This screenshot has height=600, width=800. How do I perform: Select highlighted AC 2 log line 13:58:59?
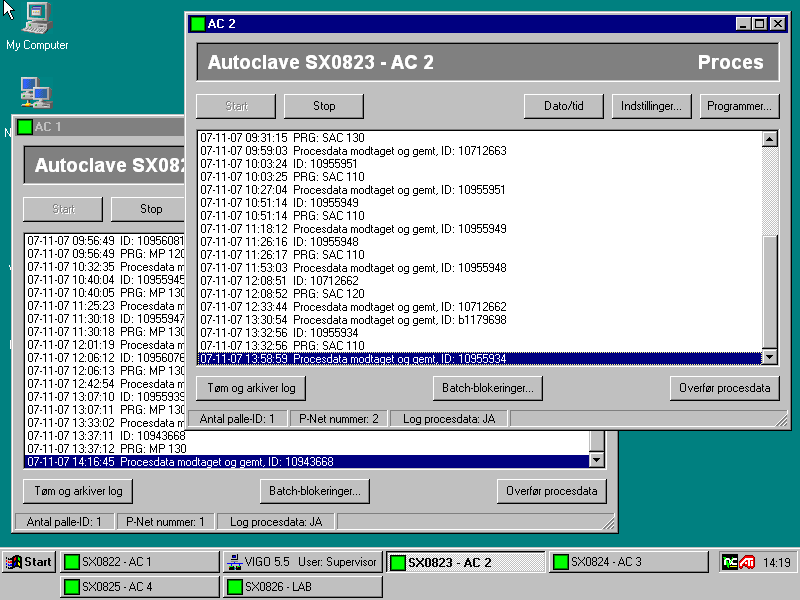tap(480, 359)
